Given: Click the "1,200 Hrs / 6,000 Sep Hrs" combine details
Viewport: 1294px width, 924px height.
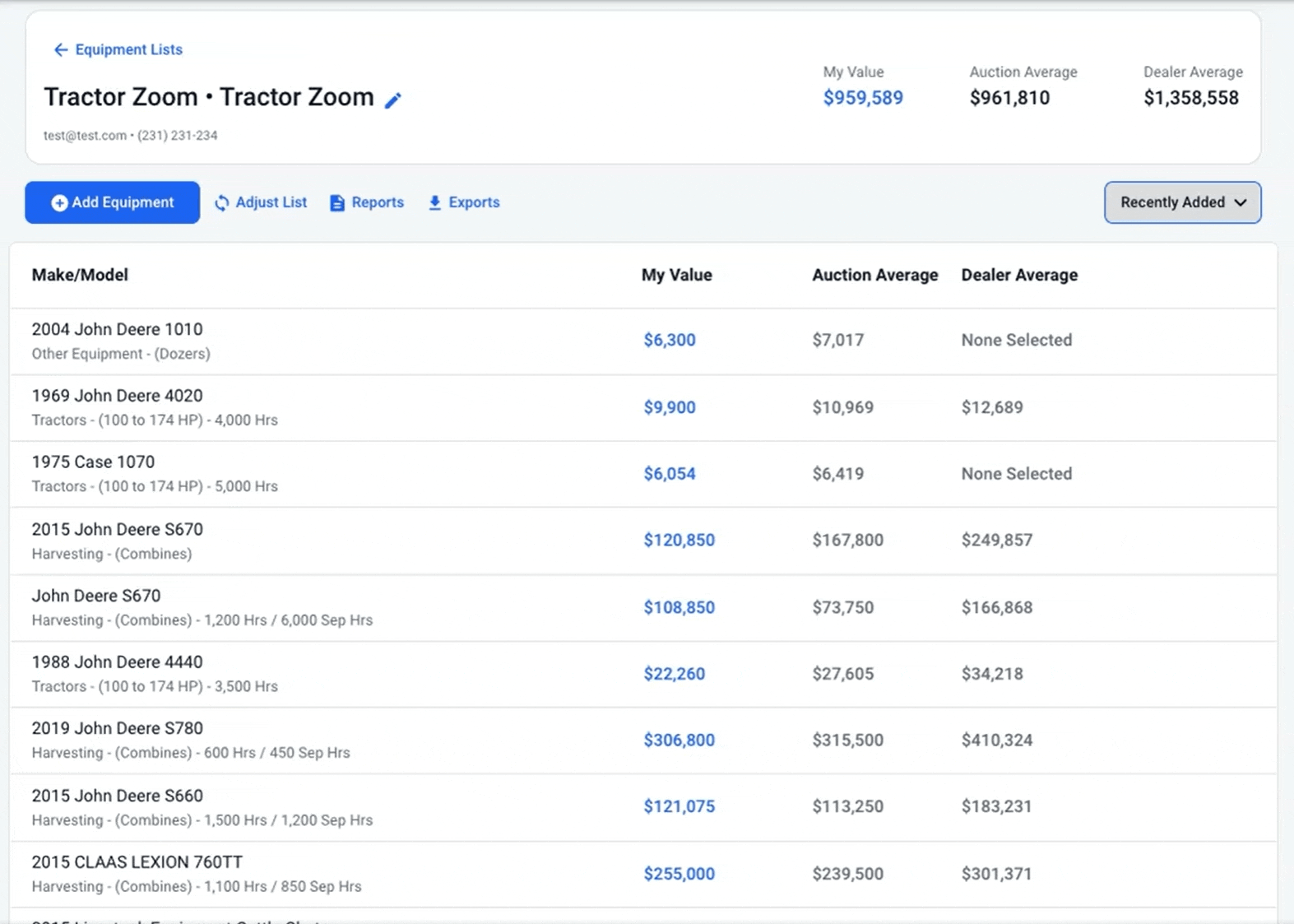Looking at the screenshot, I should 289,620.
